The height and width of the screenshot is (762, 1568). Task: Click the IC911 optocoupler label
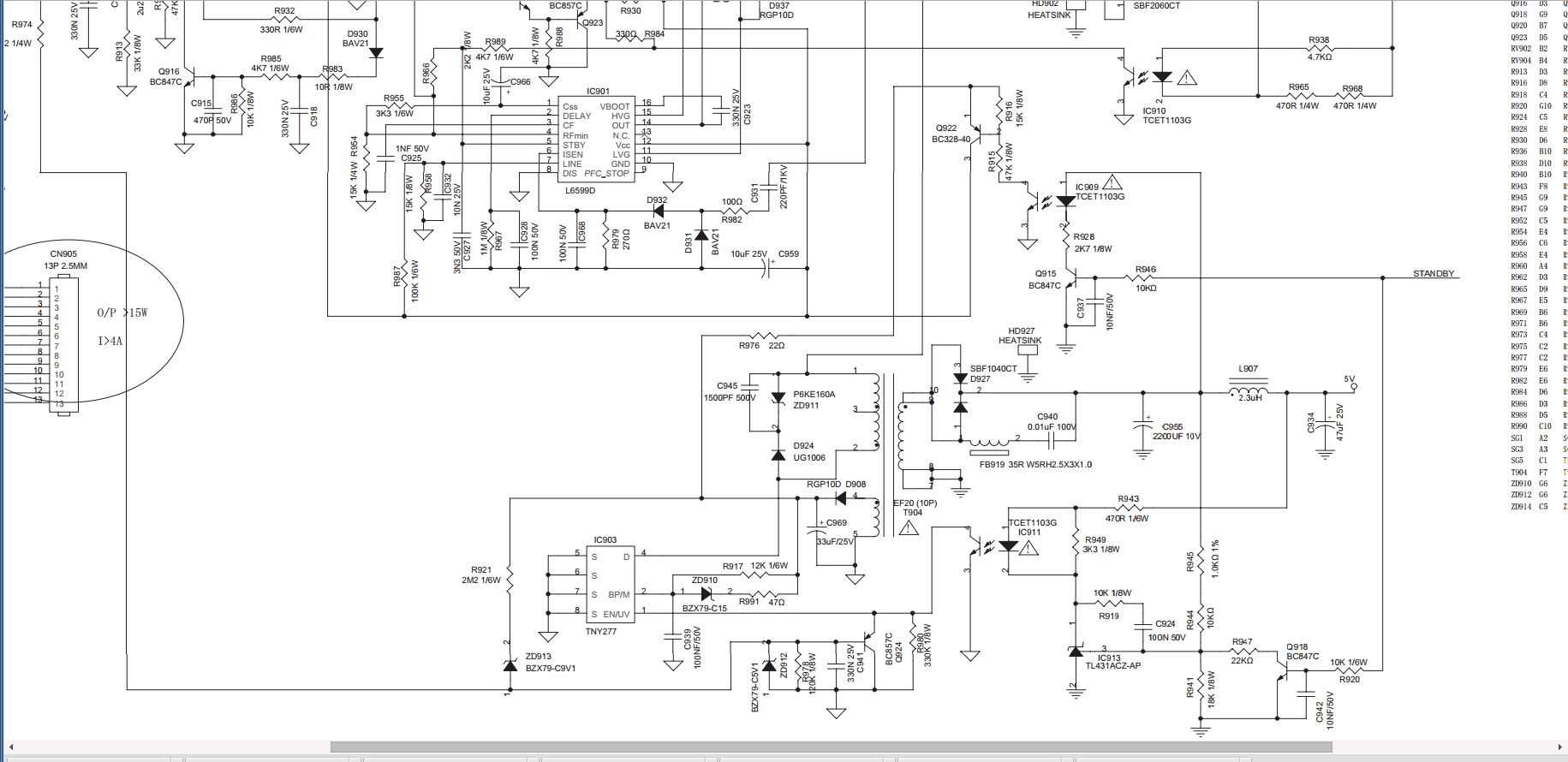(x=1029, y=533)
